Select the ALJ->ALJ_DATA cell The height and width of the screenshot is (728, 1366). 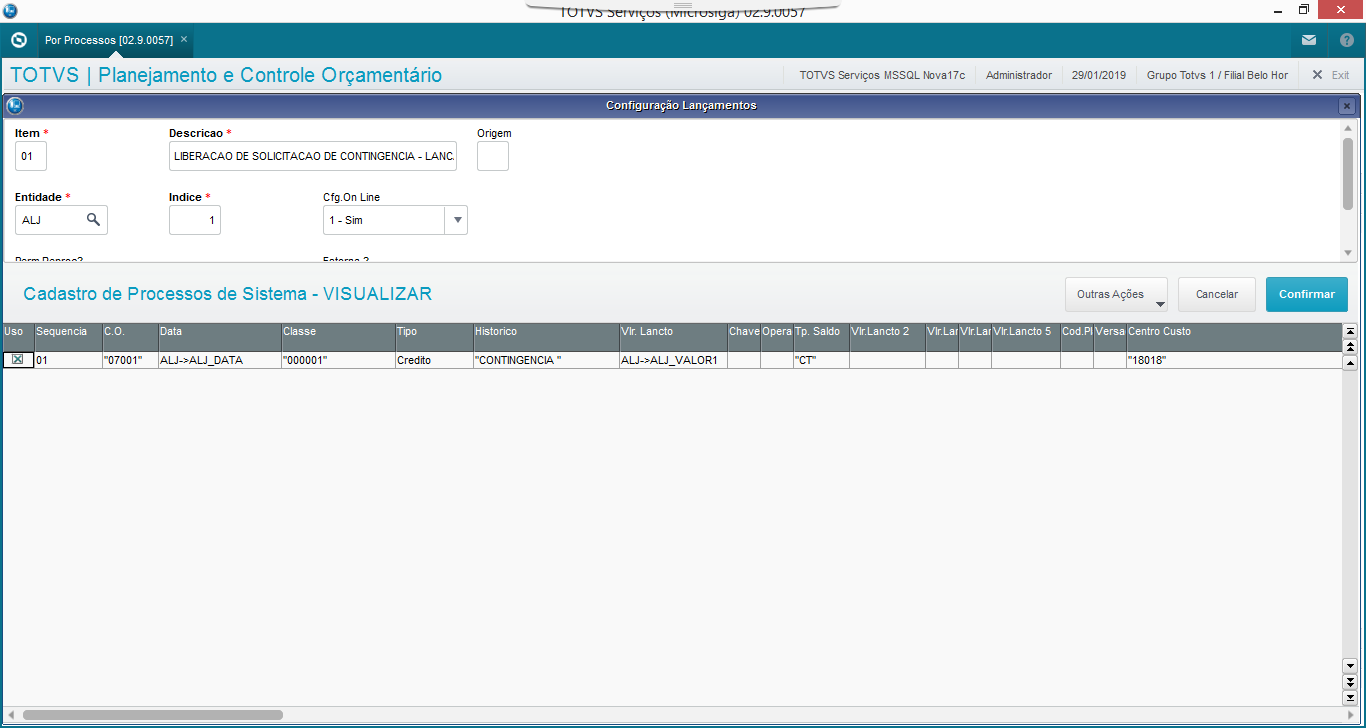pyautogui.click(x=220, y=360)
